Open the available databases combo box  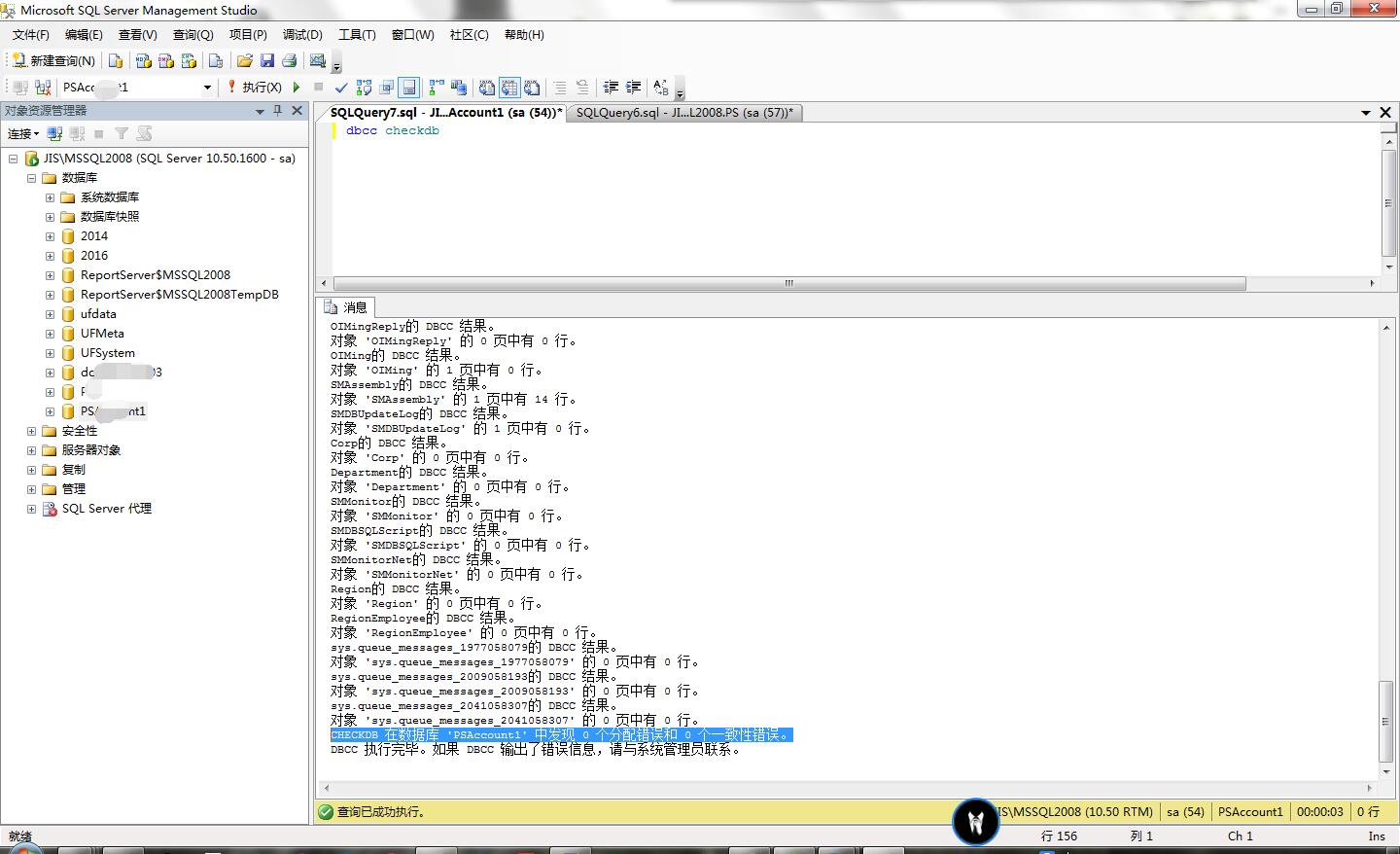[137, 88]
